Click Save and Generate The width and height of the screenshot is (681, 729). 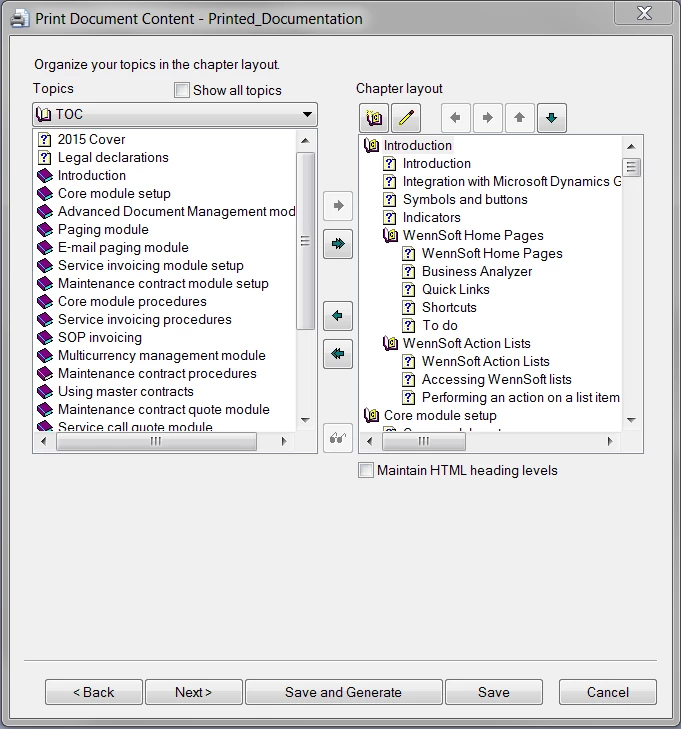pyautogui.click(x=344, y=692)
